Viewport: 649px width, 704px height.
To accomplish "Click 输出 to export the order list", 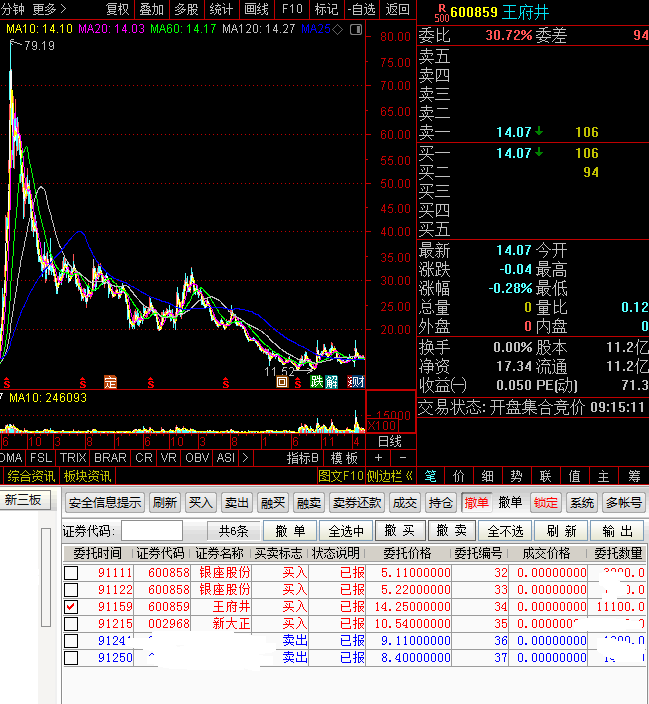I will (x=618, y=531).
